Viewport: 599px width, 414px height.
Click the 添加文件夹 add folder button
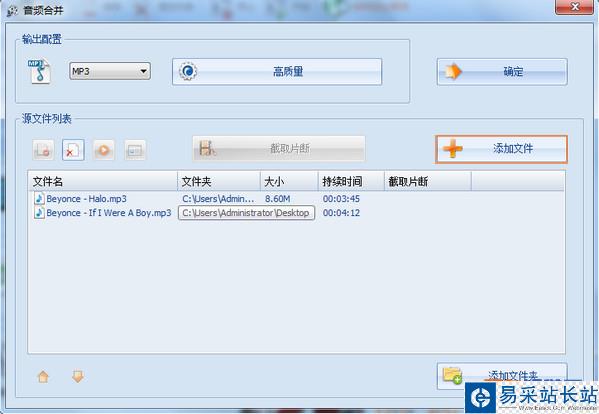click(x=502, y=376)
